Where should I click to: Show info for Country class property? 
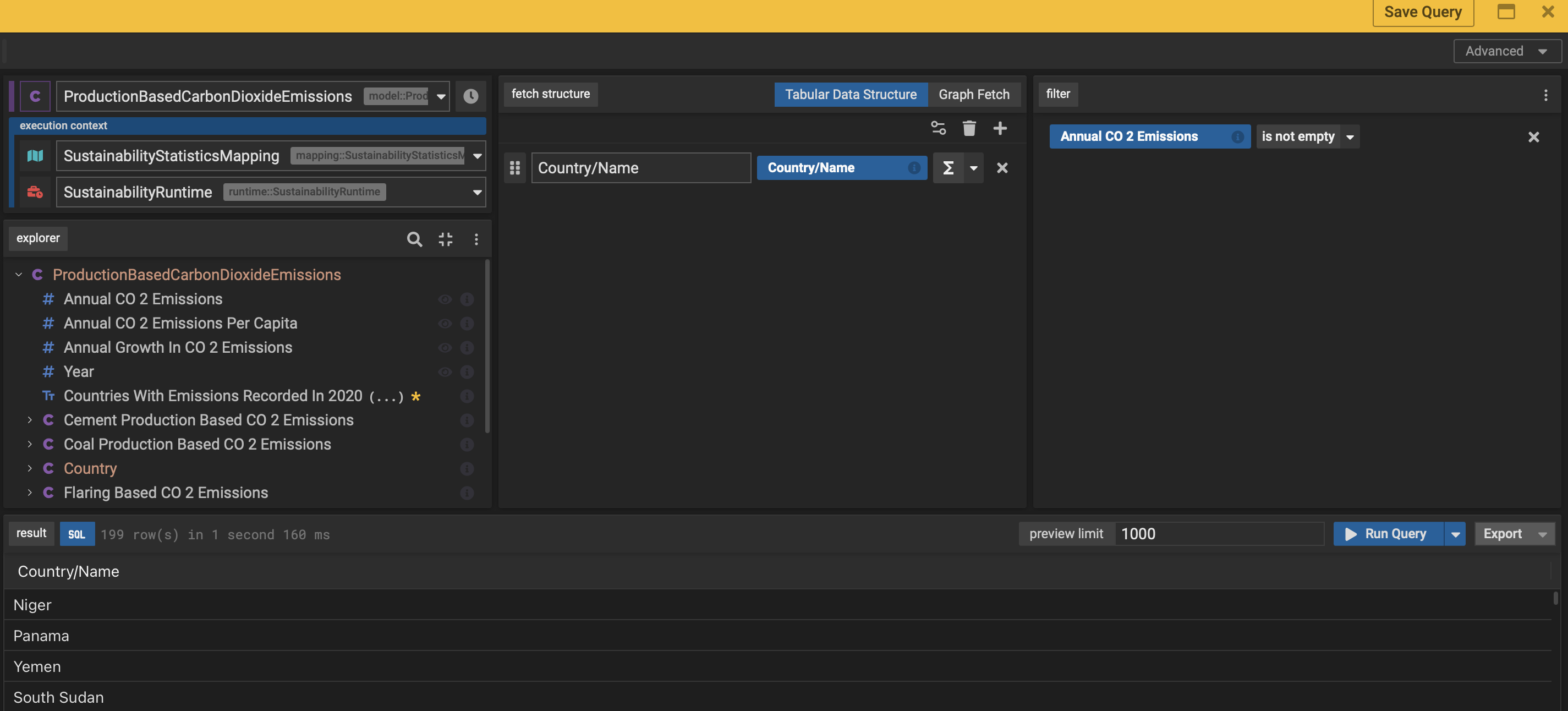[x=467, y=469]
